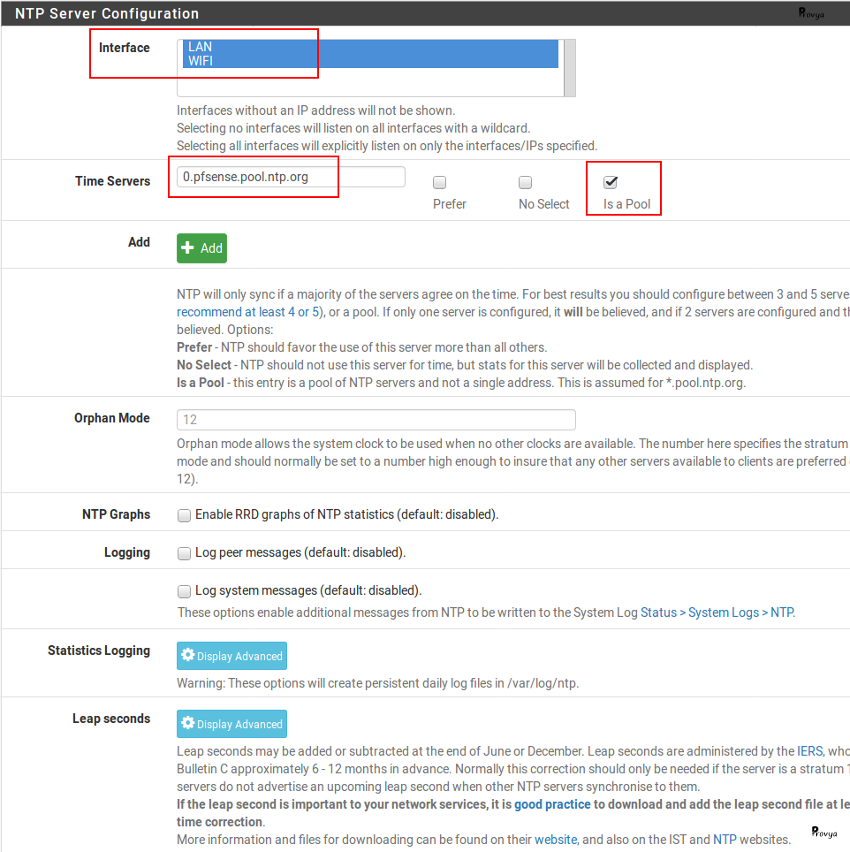Open the 'website' link for leap files

555,840
